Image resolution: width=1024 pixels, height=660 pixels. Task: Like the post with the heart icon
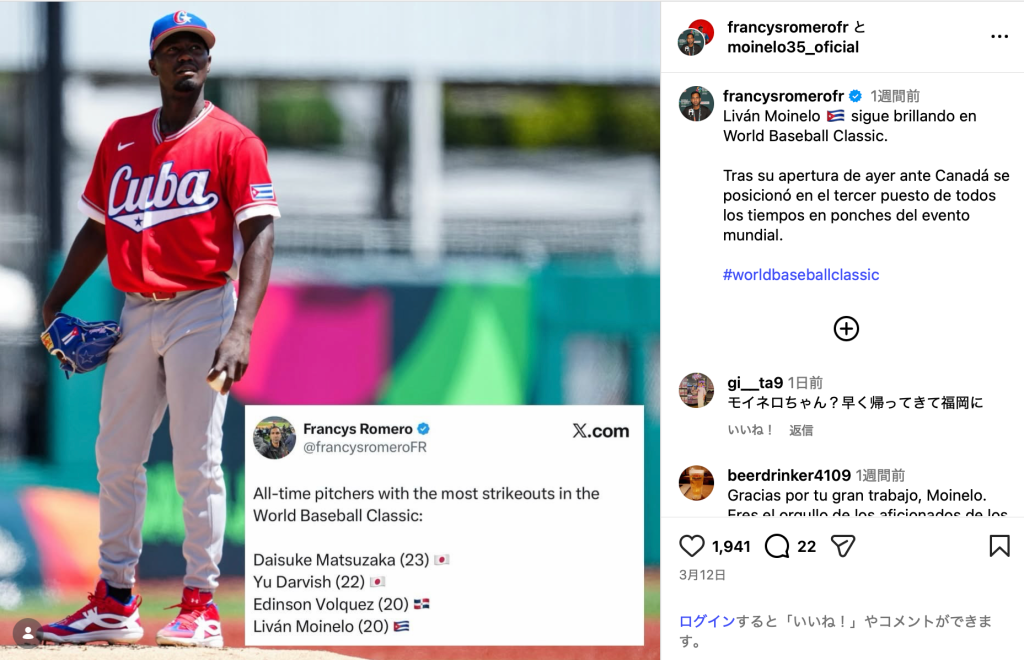692,546
